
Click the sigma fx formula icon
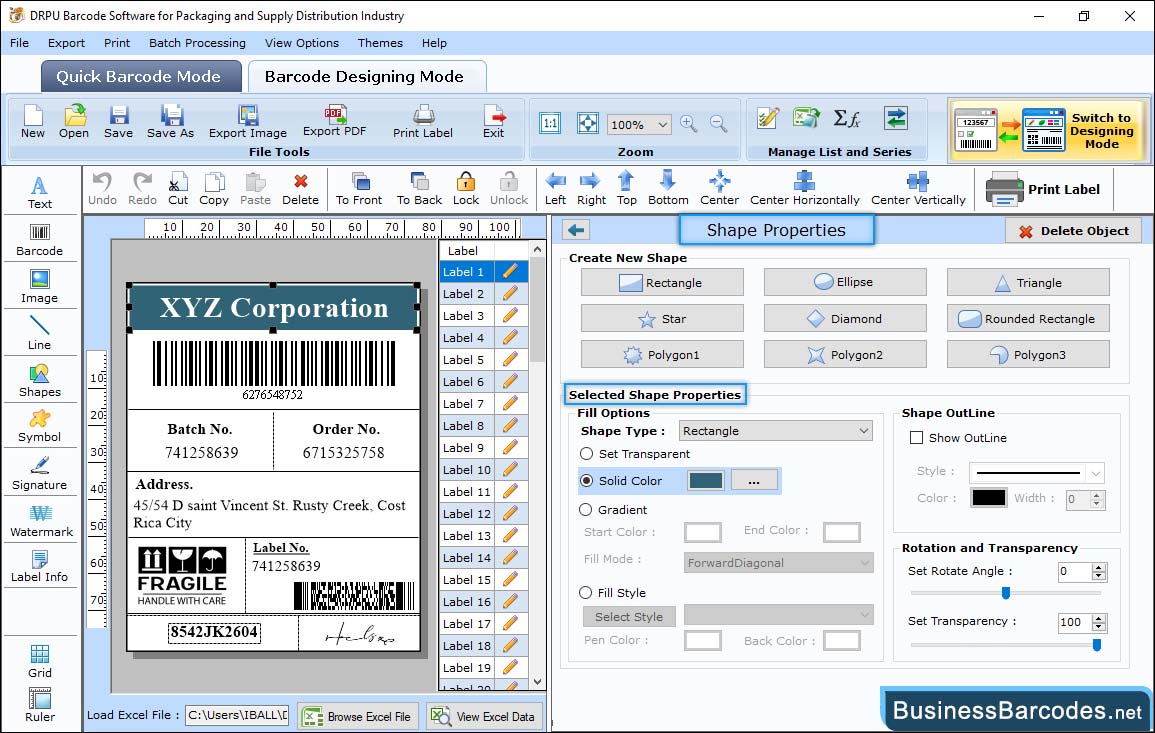(846, 118)
